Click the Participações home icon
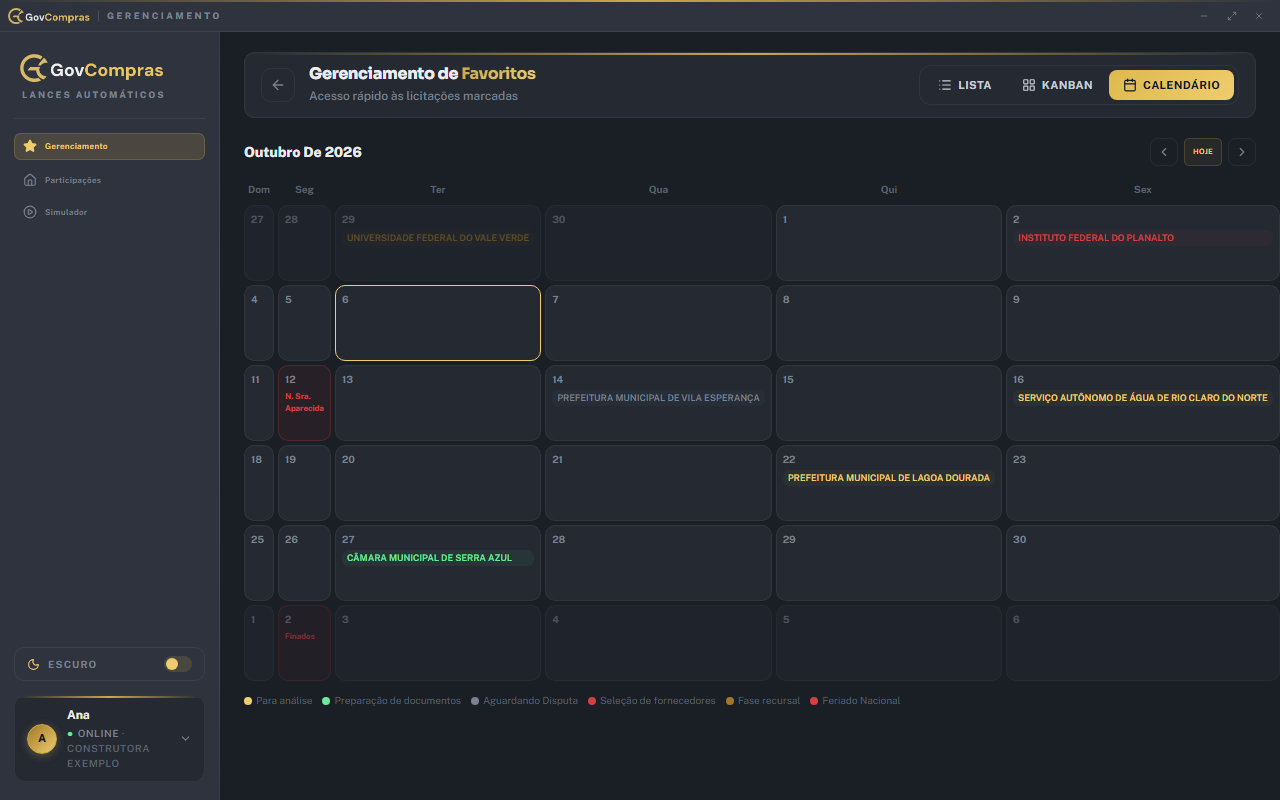Screen dimensions: 1280x800 pyautogui.click(x=30, y=180)
